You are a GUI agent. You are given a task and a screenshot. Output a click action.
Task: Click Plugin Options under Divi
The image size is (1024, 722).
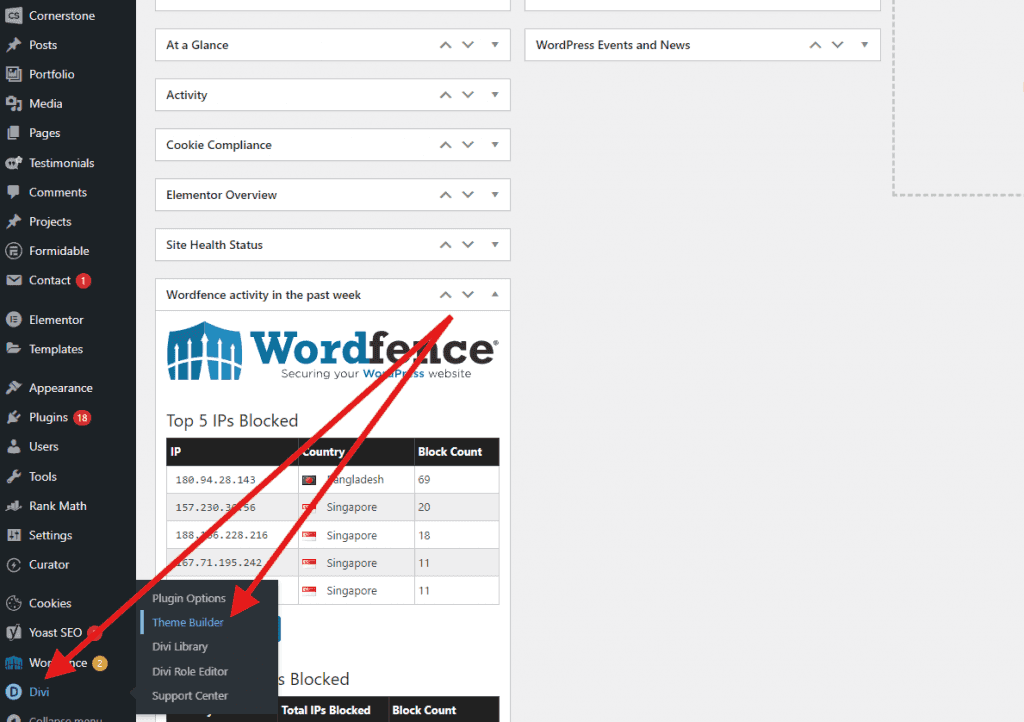188,597
